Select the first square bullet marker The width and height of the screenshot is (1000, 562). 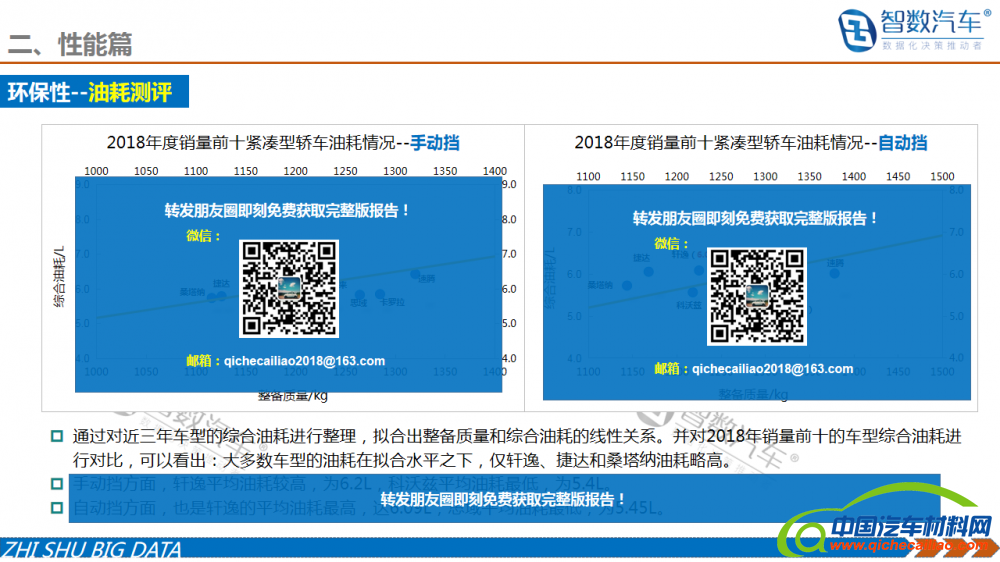point(57,436)
